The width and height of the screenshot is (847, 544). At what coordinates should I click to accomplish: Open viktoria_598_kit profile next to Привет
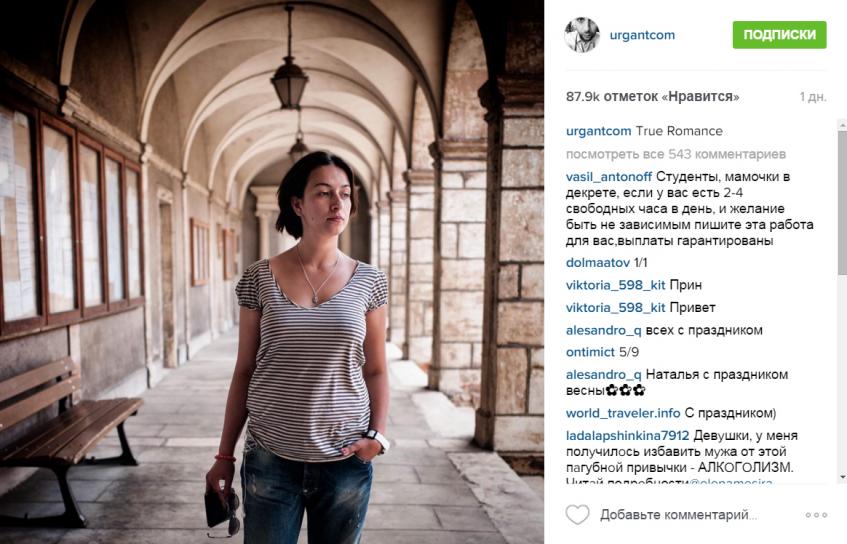coord(615,307)
